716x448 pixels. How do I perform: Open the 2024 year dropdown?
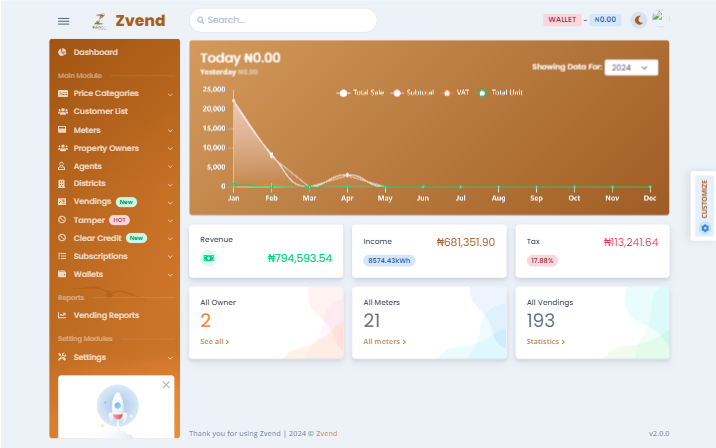[631, 67]
